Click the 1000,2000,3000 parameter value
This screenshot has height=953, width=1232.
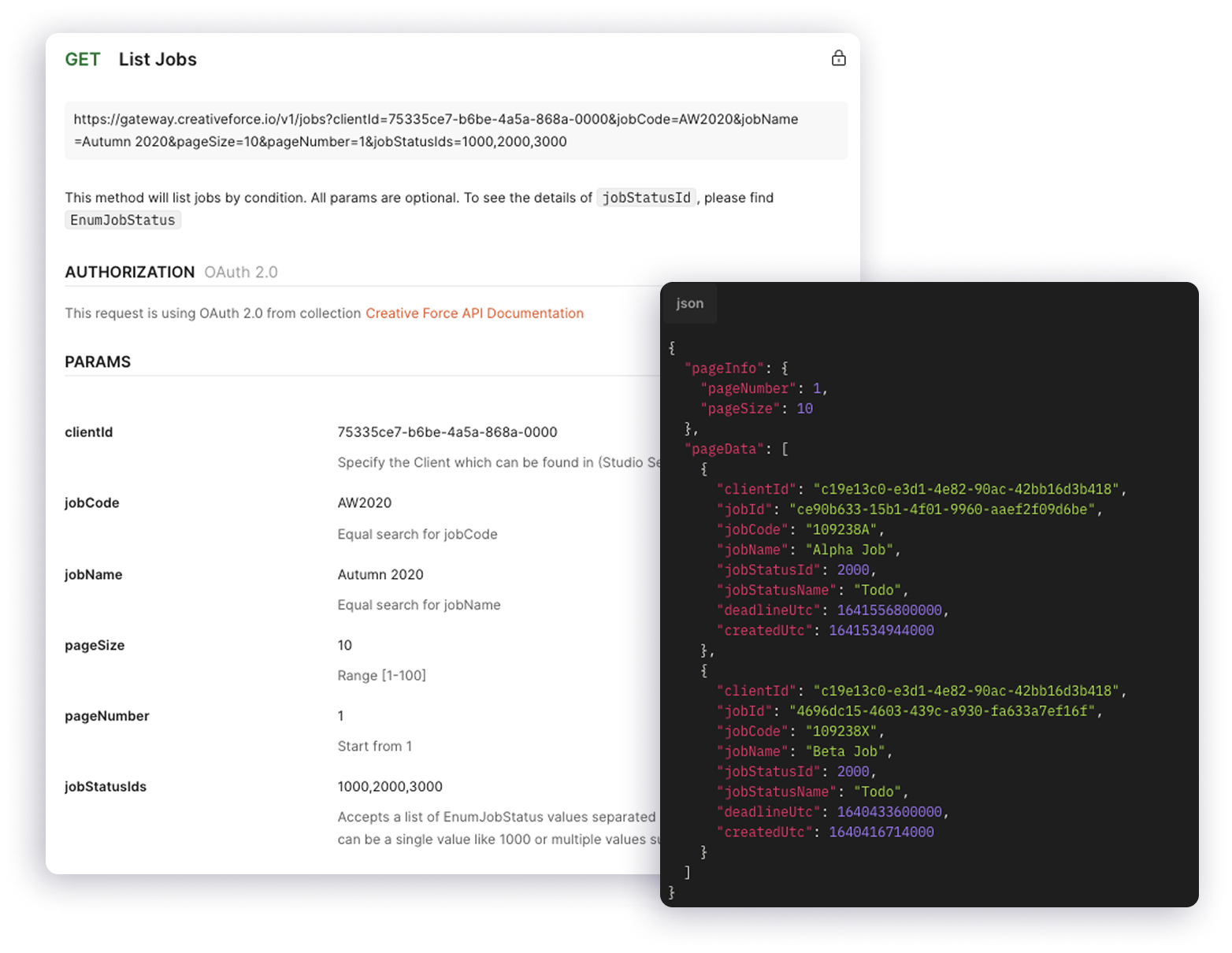[390, 787]
